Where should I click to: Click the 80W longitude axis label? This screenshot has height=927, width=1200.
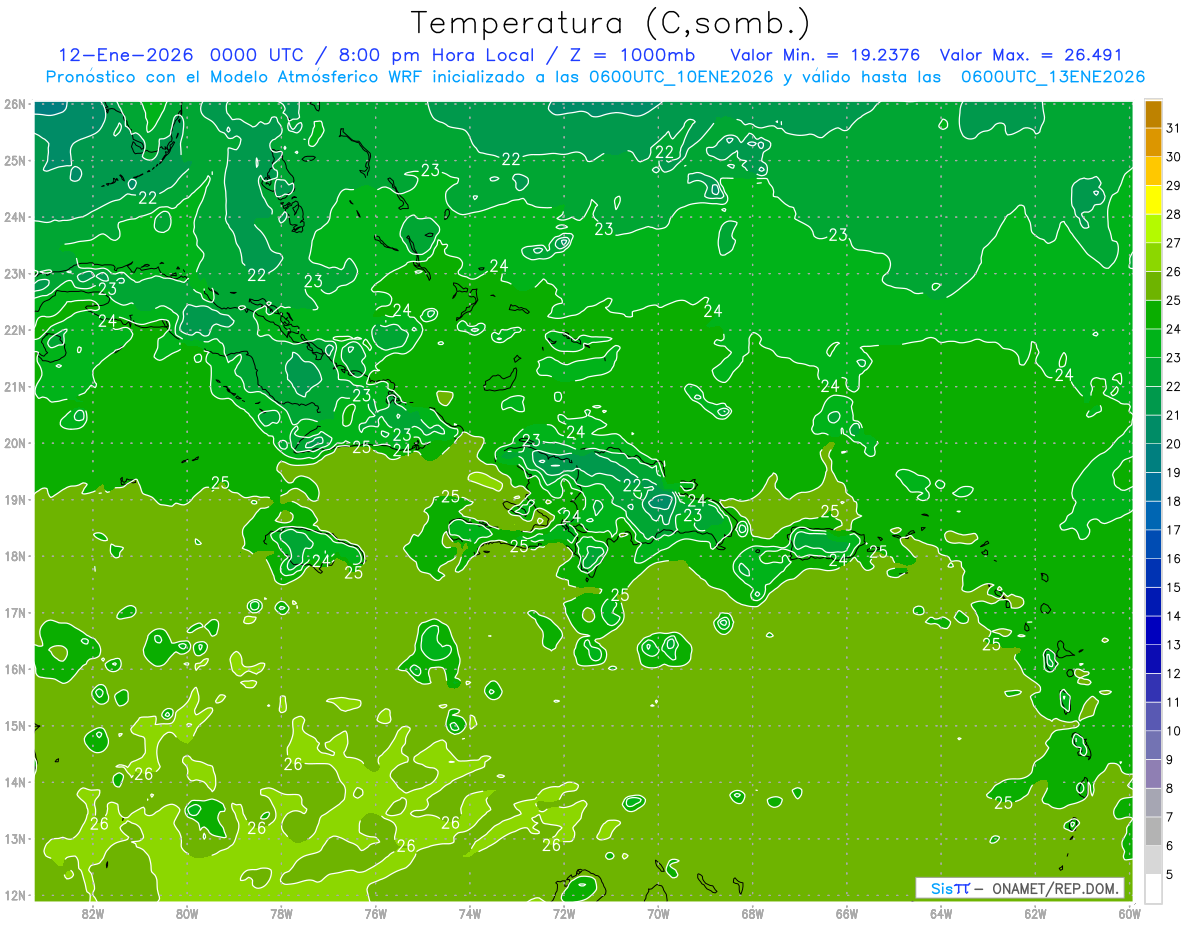(187, 912)
